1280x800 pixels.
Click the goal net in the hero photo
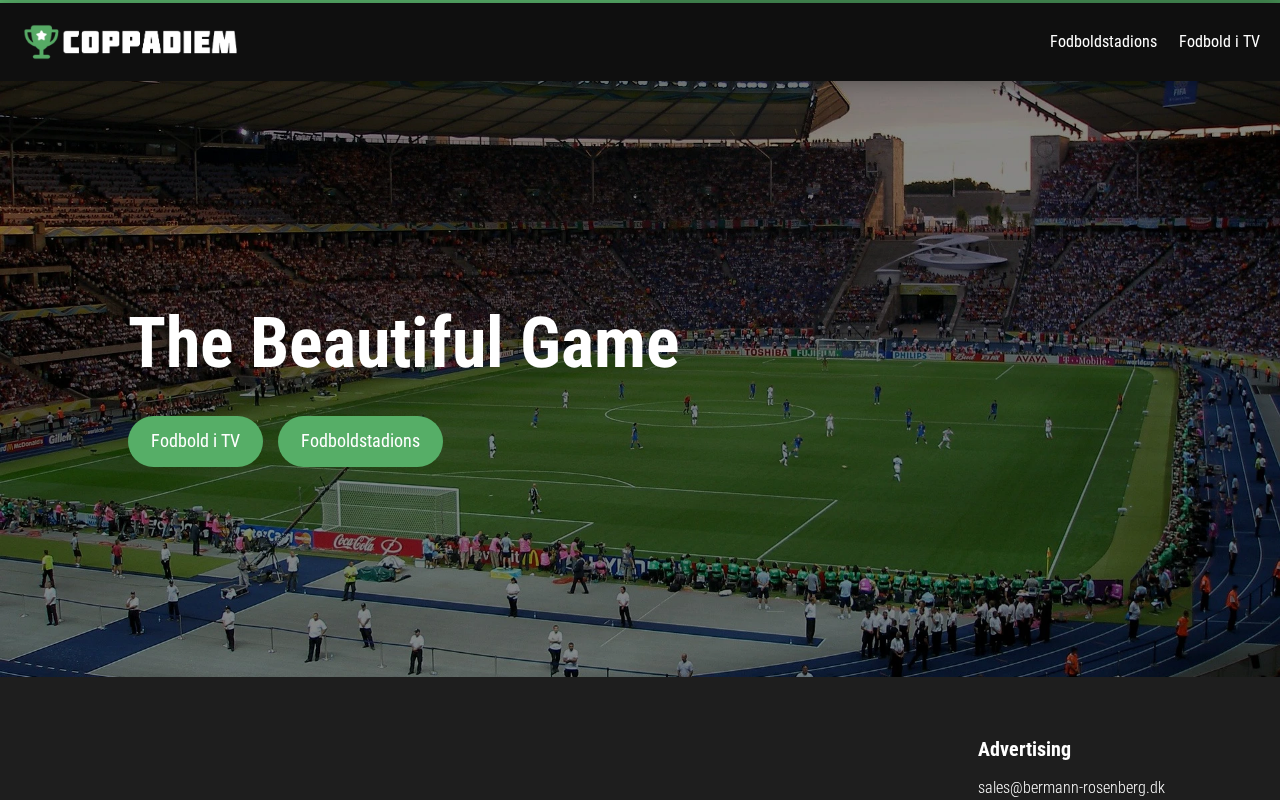pyautogui.click(x=390, y=508)
